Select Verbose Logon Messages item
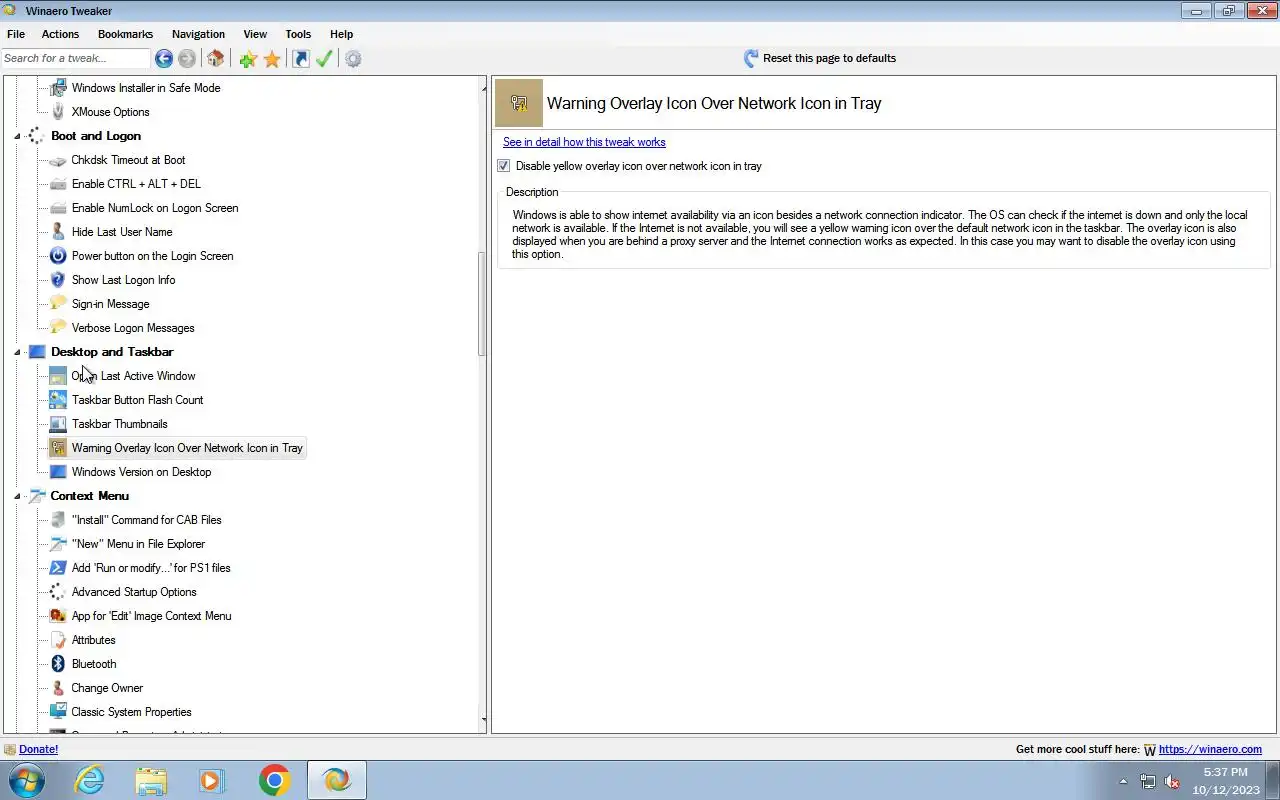The image size is (1280, 800). coord(133,328)
